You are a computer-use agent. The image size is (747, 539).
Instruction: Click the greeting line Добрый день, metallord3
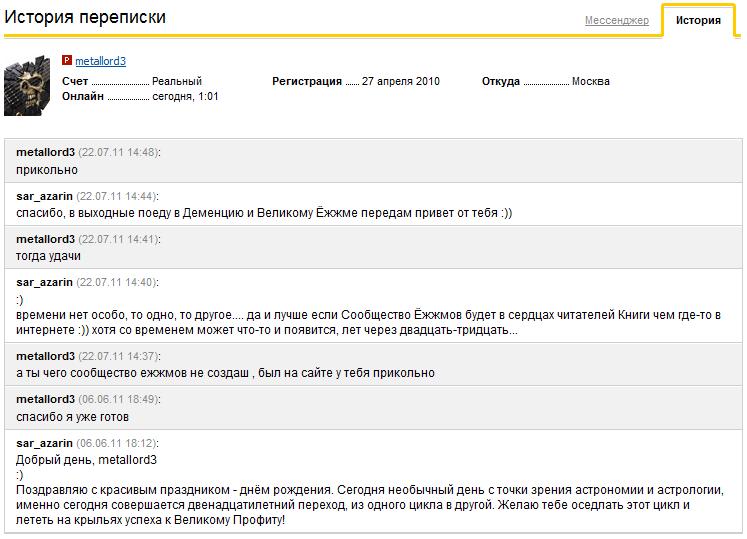point(86,460)
